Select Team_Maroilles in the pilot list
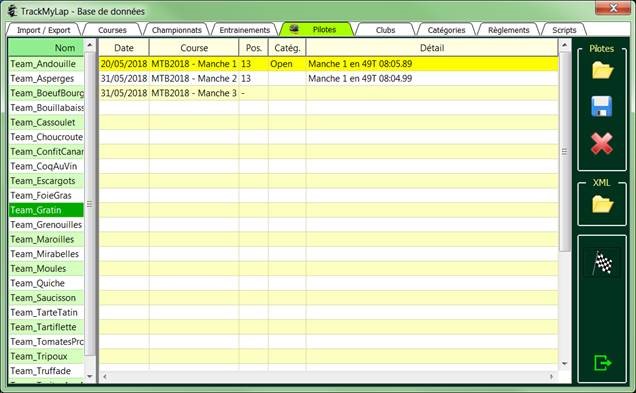Image resolution: width=636 pixels, height=393 pixels. [x=46, y=239]
